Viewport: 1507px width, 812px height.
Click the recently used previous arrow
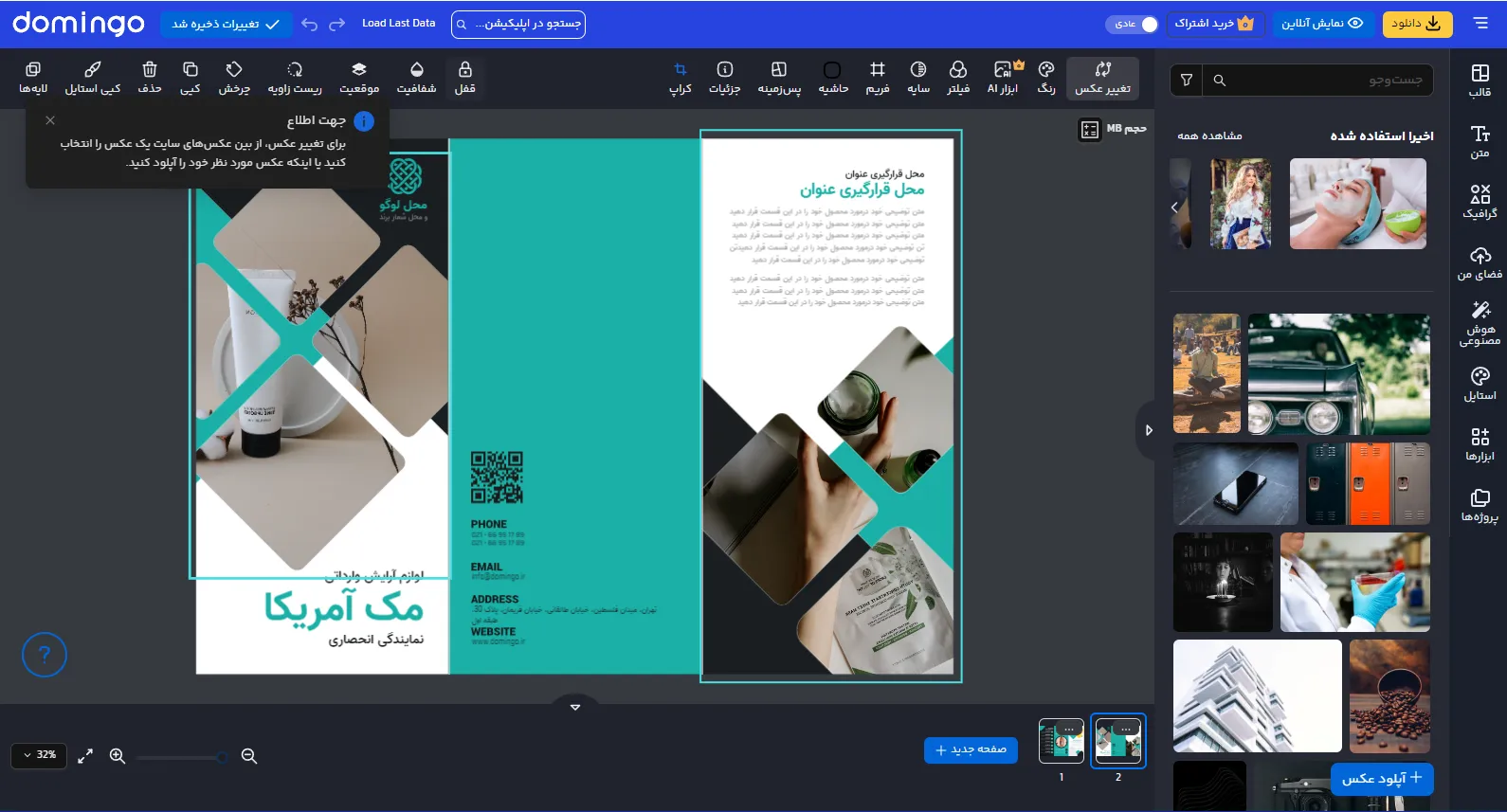tap(1174, 207)
